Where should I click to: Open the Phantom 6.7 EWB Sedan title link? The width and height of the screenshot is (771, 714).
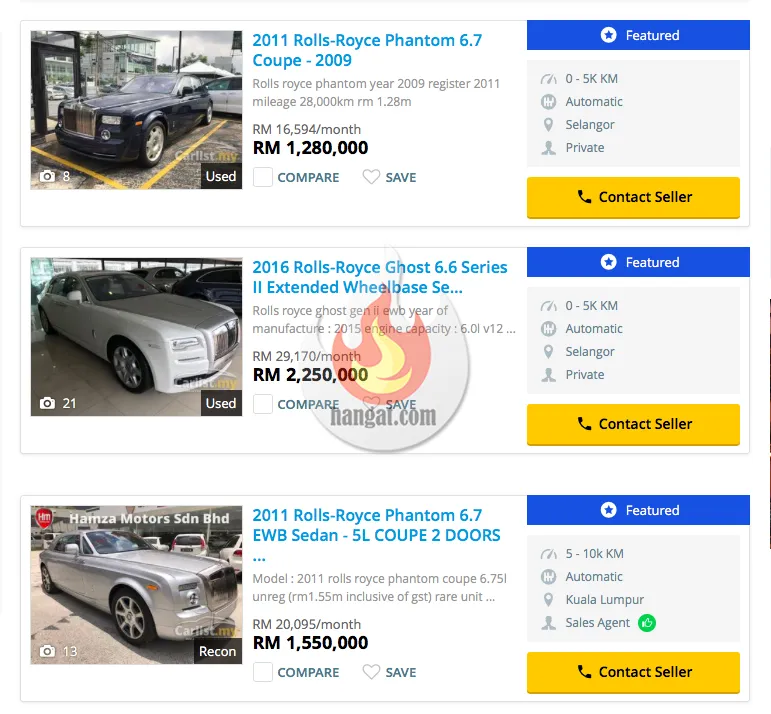click(376, 535)
